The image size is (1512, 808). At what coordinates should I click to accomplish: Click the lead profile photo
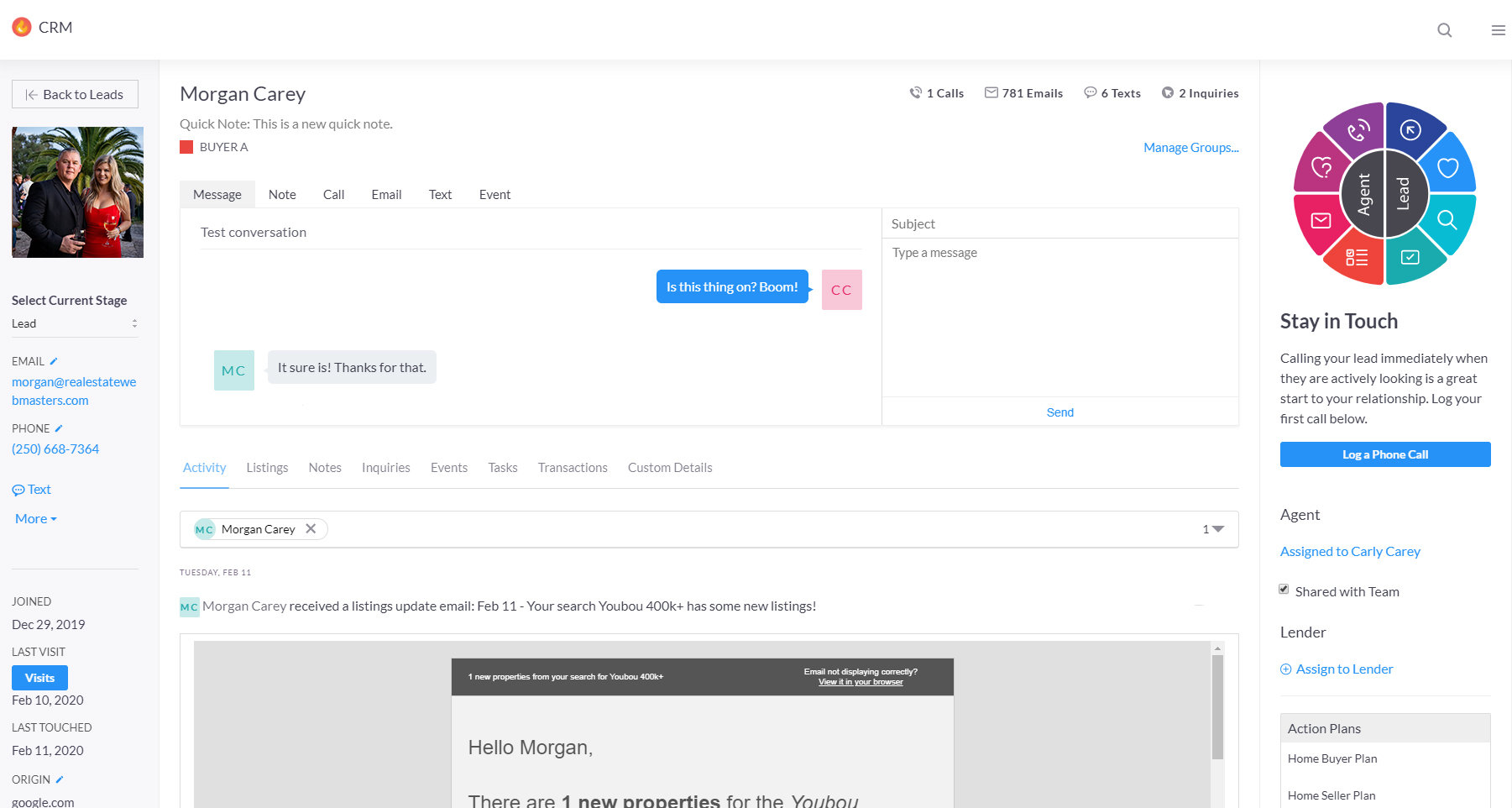point(77,192)
